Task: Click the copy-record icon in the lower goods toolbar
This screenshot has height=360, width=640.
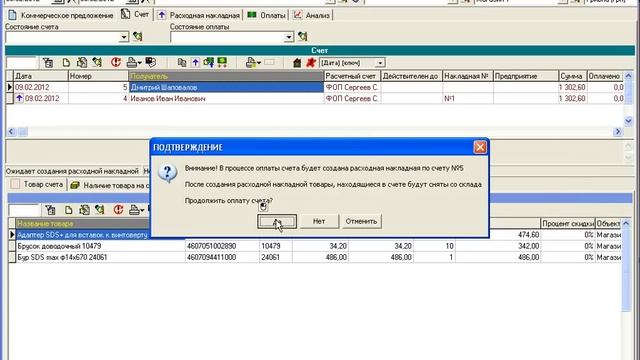Action: (x=84, y=210)
